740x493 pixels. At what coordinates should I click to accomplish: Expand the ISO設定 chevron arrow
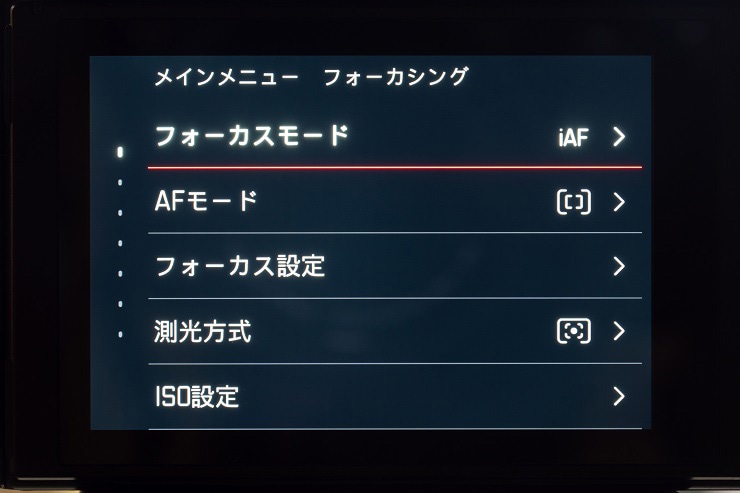click(619, 396)
